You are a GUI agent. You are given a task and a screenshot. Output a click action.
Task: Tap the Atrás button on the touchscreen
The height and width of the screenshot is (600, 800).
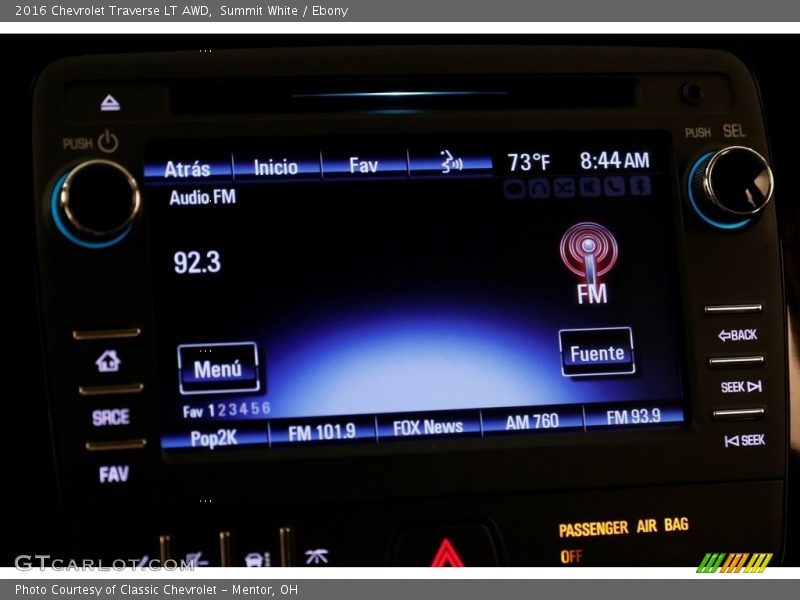188,168
